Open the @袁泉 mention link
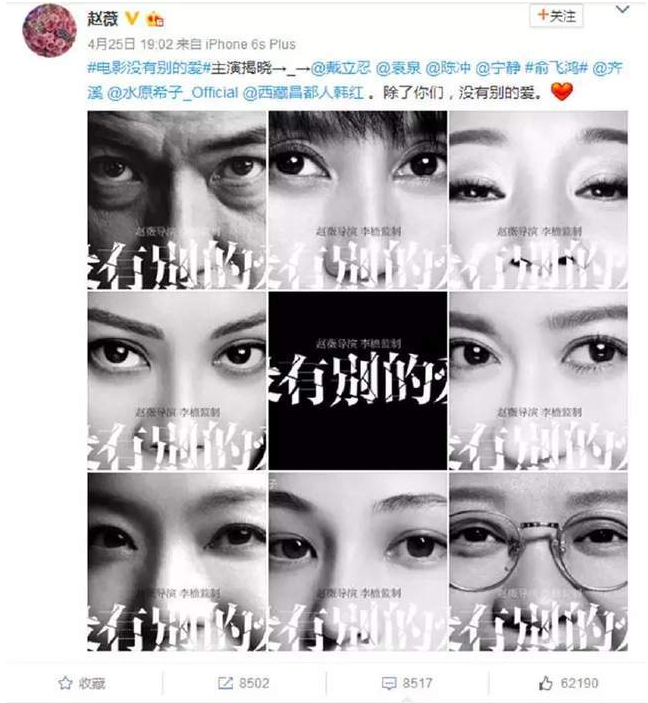Viewport: 648px width, 703px height. click(398, 68)
